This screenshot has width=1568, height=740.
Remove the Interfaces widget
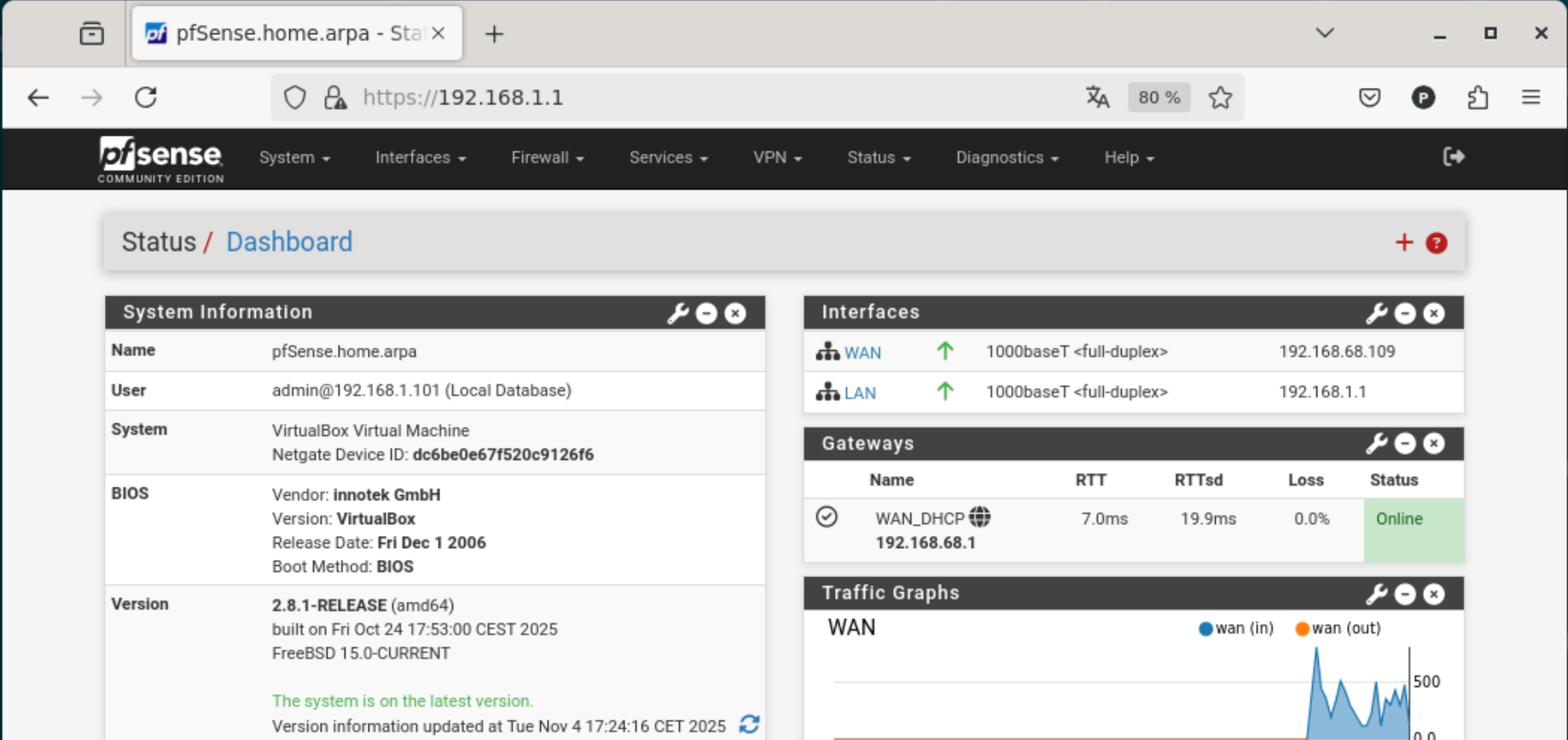(1434, 313)
